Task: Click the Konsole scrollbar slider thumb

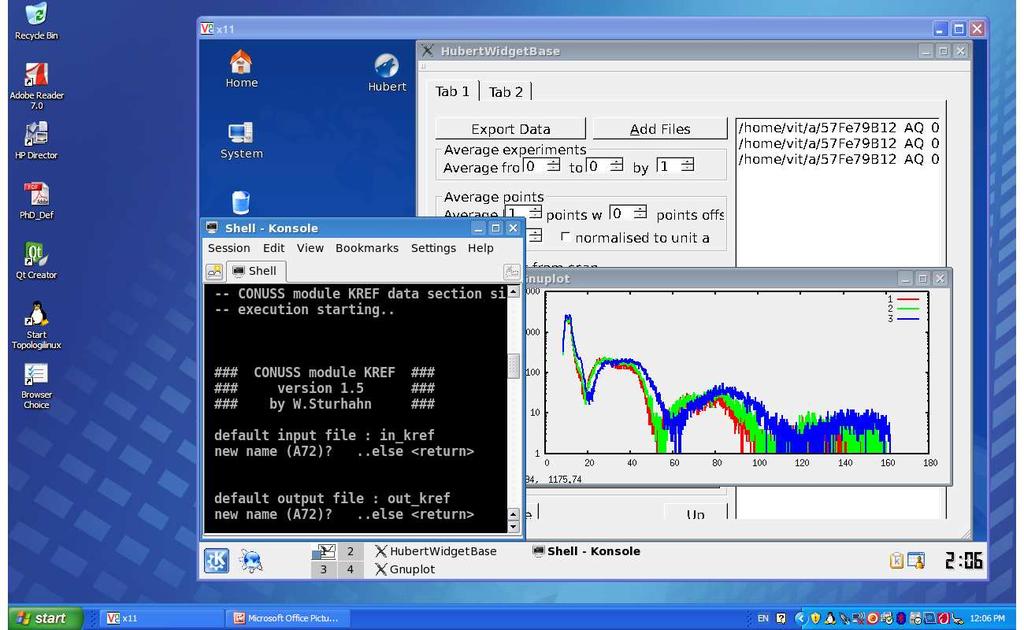Action: [x=514, y=366]
